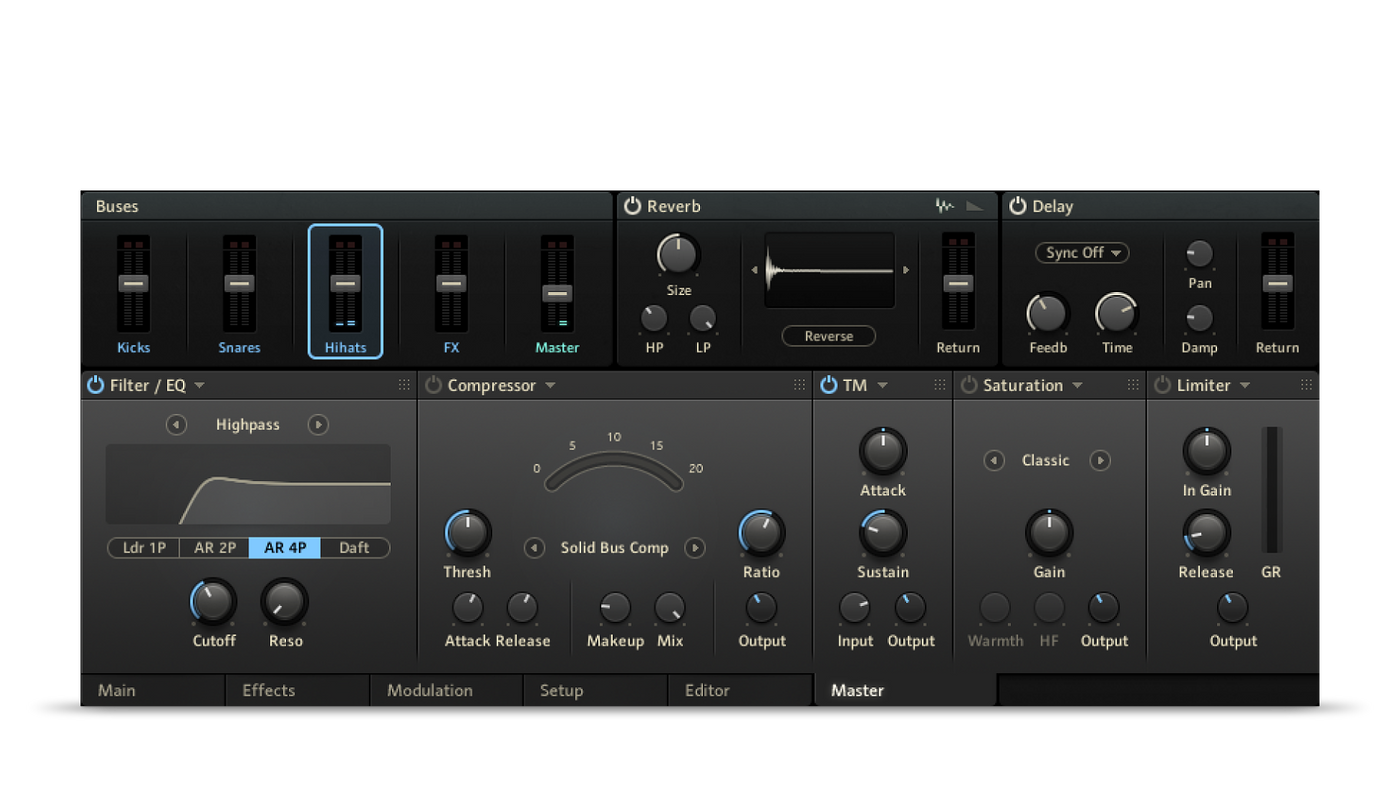Click the filter Reso knob

[285, 602]
